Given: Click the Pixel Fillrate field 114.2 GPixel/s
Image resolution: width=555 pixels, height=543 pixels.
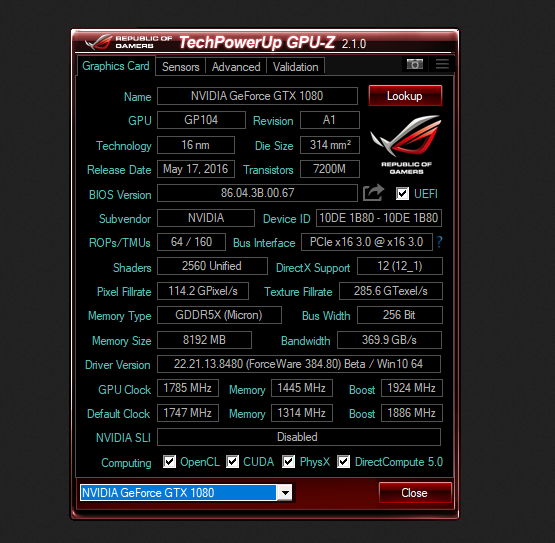Looking at the screenshot, I should coord(202,291).
